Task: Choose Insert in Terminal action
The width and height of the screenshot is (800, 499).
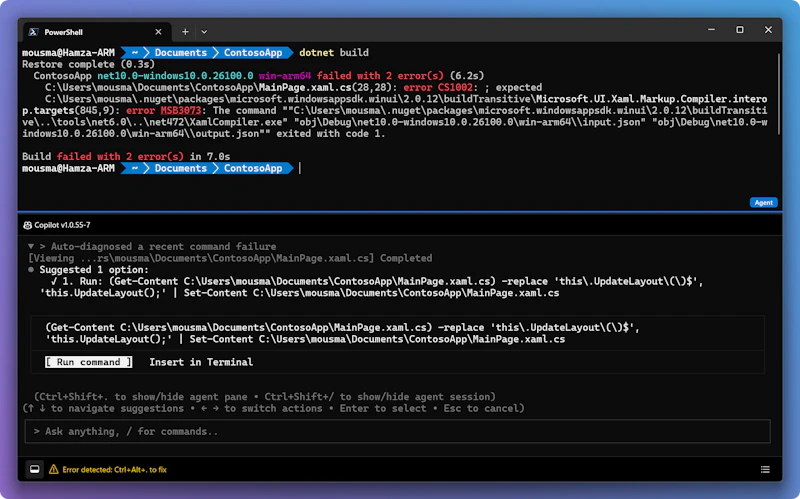Action: (x=201, y=362)
